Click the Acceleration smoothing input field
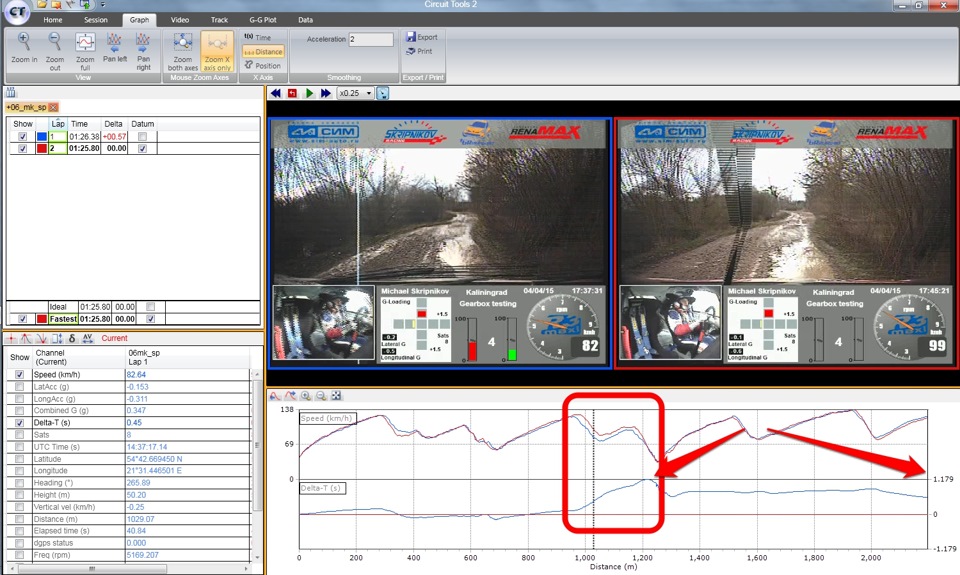Screen dimensions: 960x575 371,39
